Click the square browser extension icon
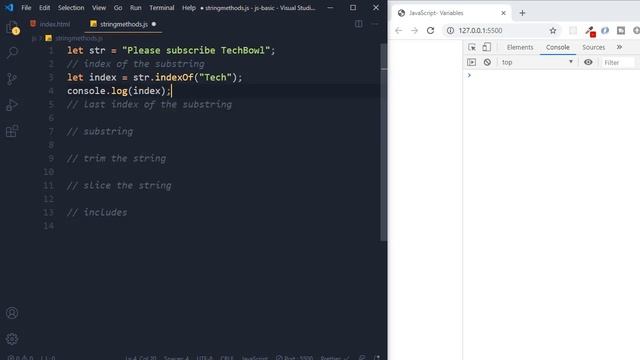640x360 pixels. (x=621, y=31)
